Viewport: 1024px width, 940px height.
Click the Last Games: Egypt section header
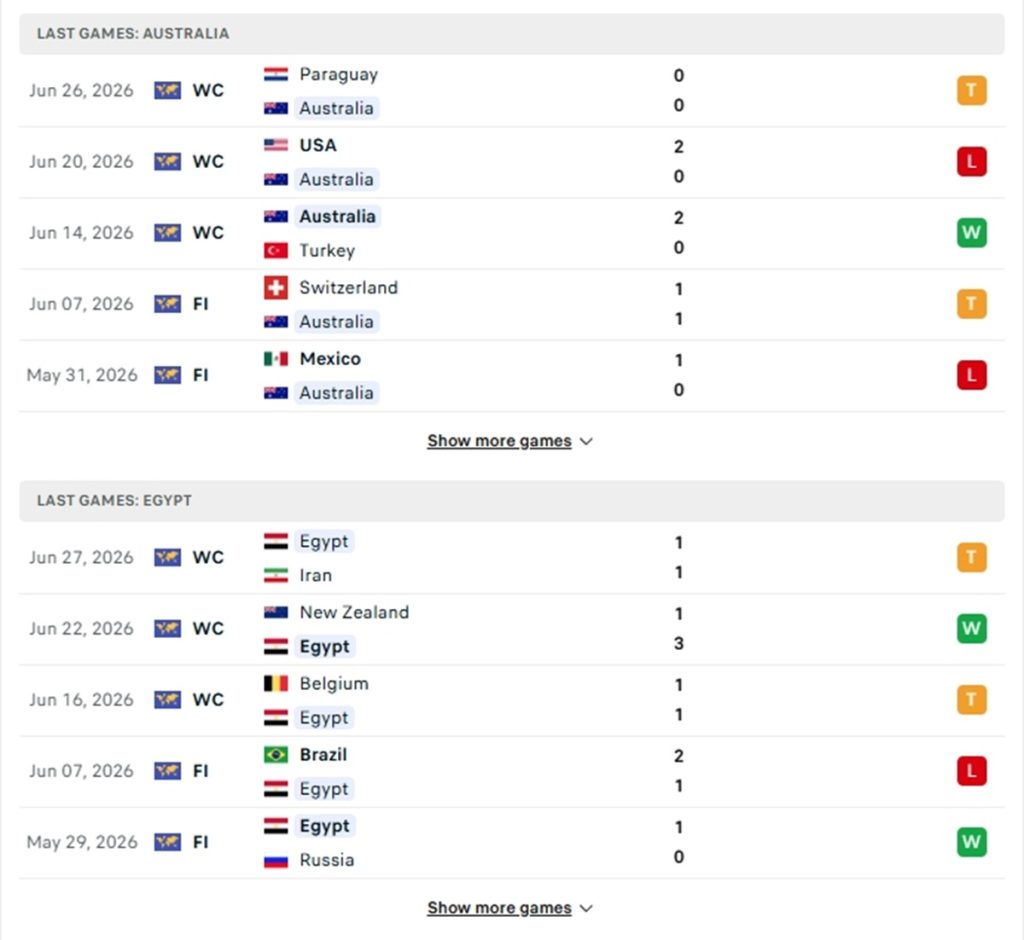tap(512, 501)
